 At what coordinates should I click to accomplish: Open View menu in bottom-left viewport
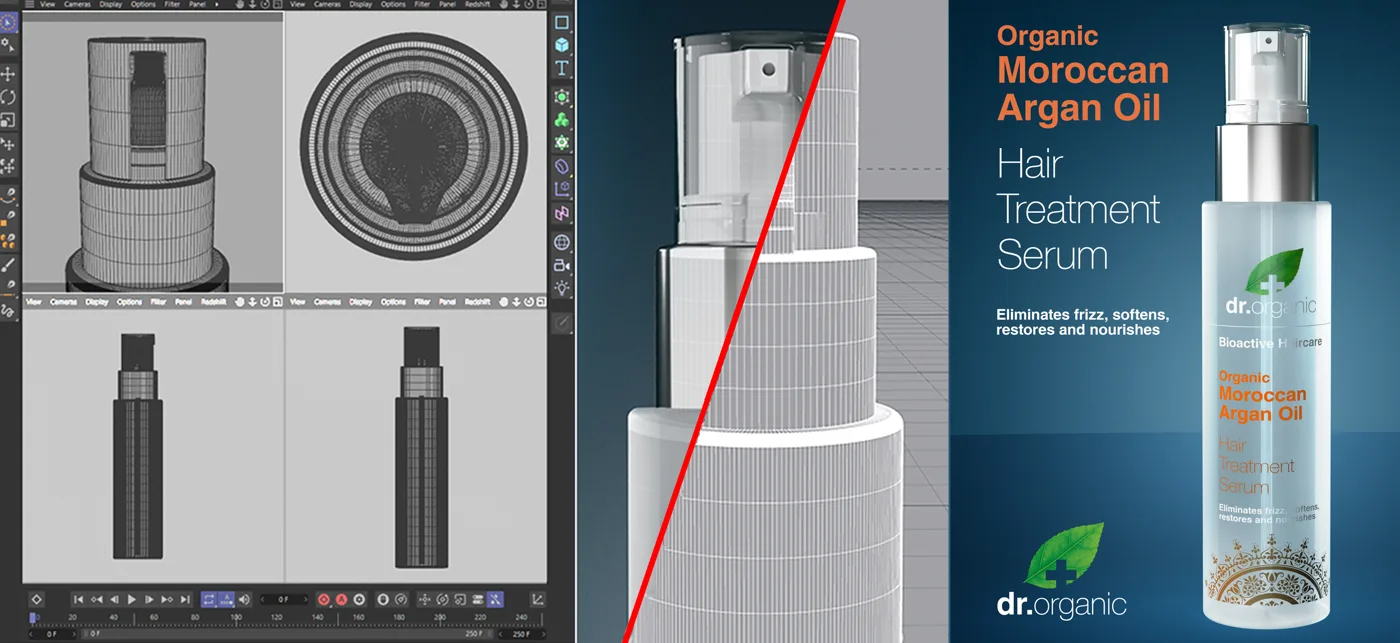tap(33, 302)
